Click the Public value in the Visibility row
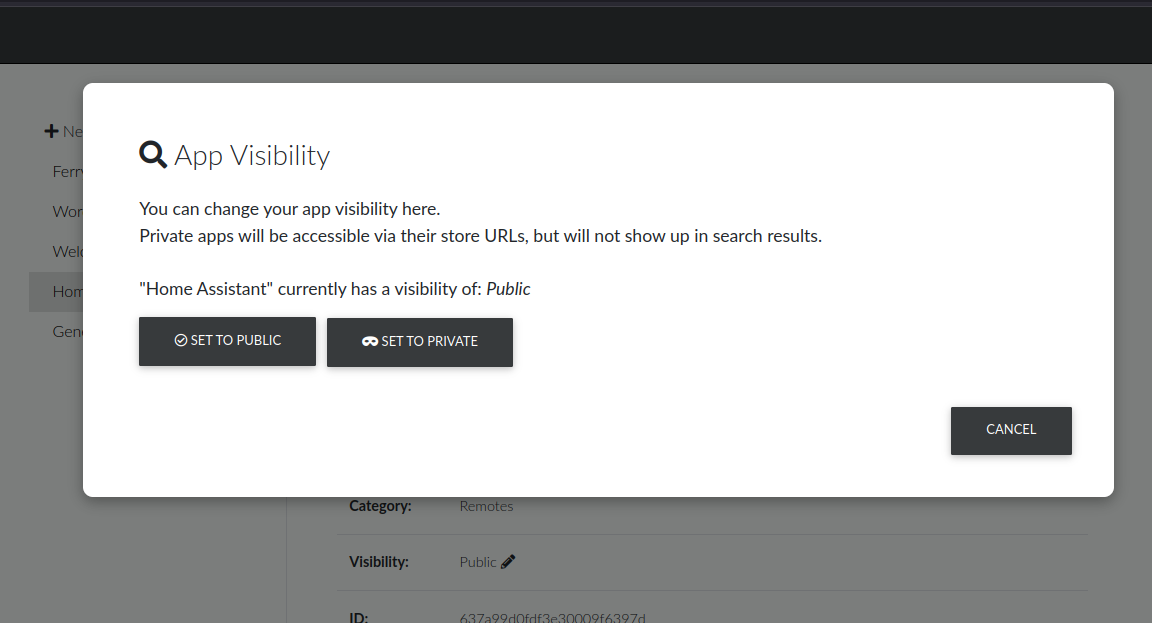 tap(477, 562)
